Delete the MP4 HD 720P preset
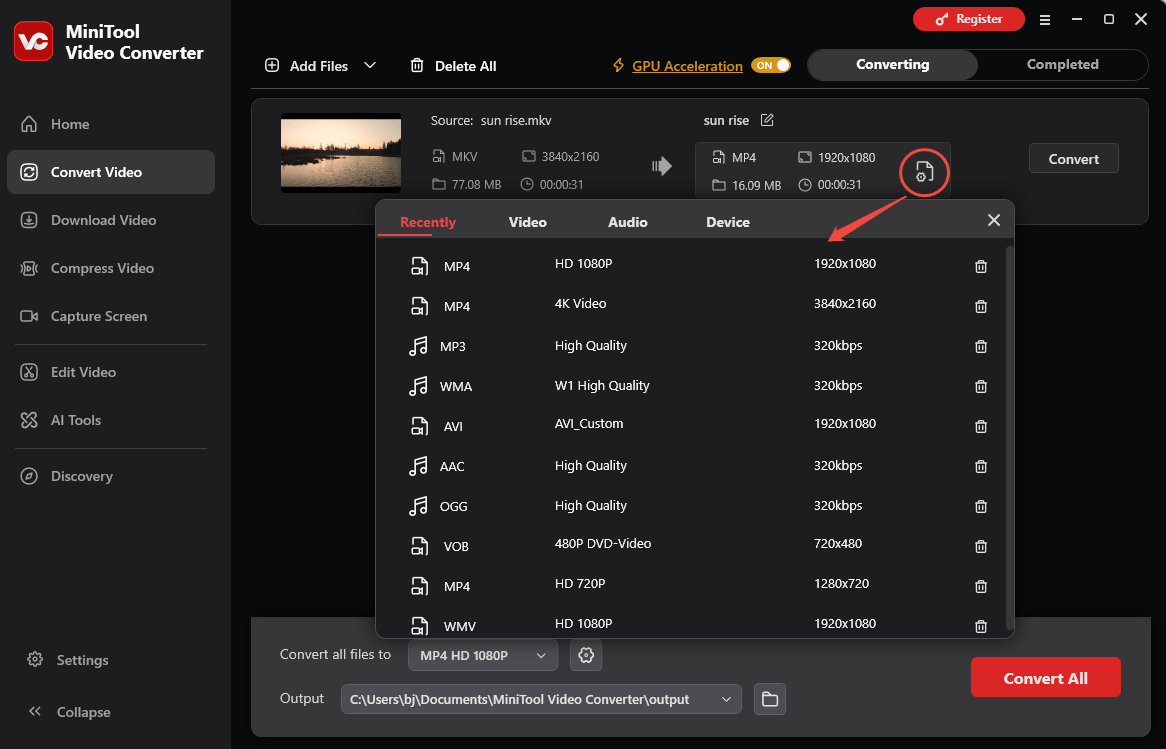Screen dimensions: 1166x749 tap(981, 587)
